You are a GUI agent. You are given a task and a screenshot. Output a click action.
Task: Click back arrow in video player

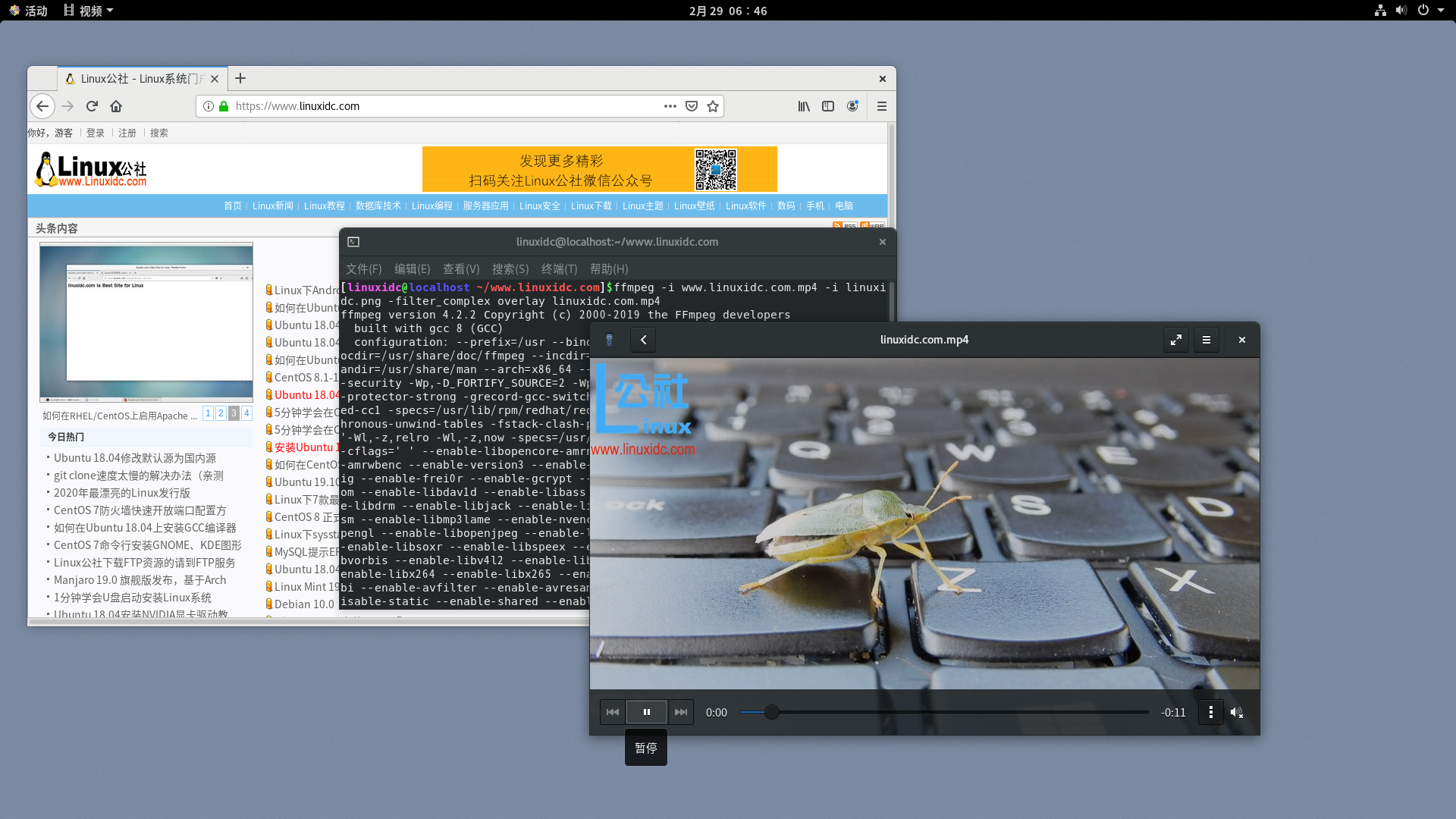click(643, 340)
